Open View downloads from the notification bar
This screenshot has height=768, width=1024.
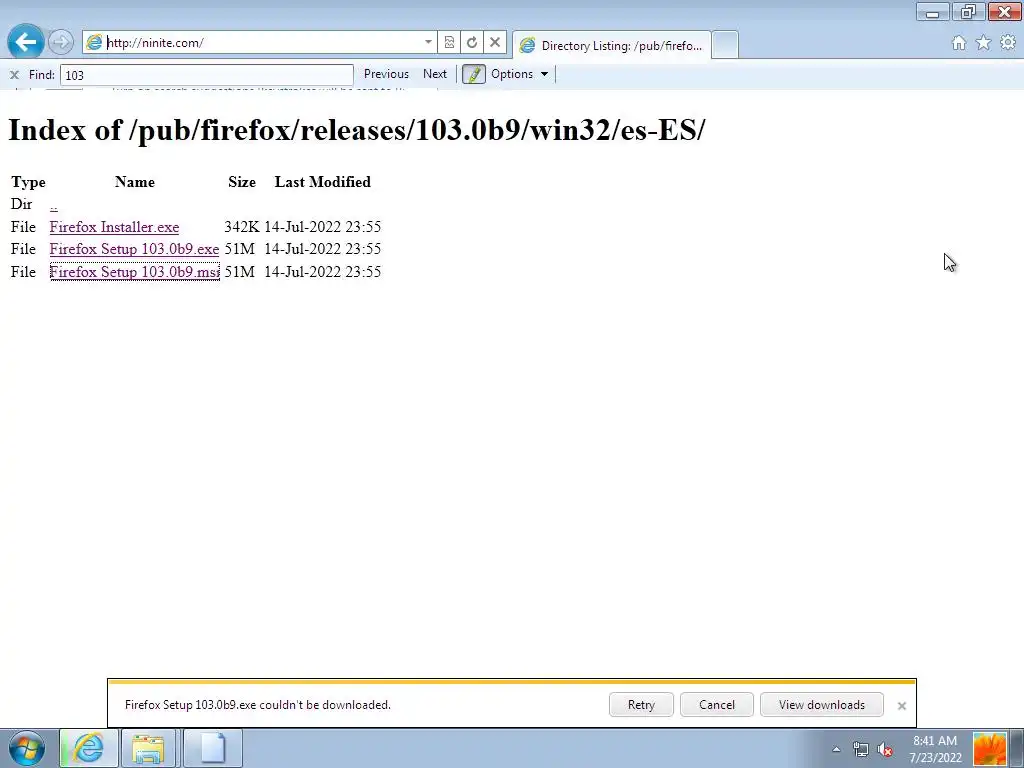822,705
